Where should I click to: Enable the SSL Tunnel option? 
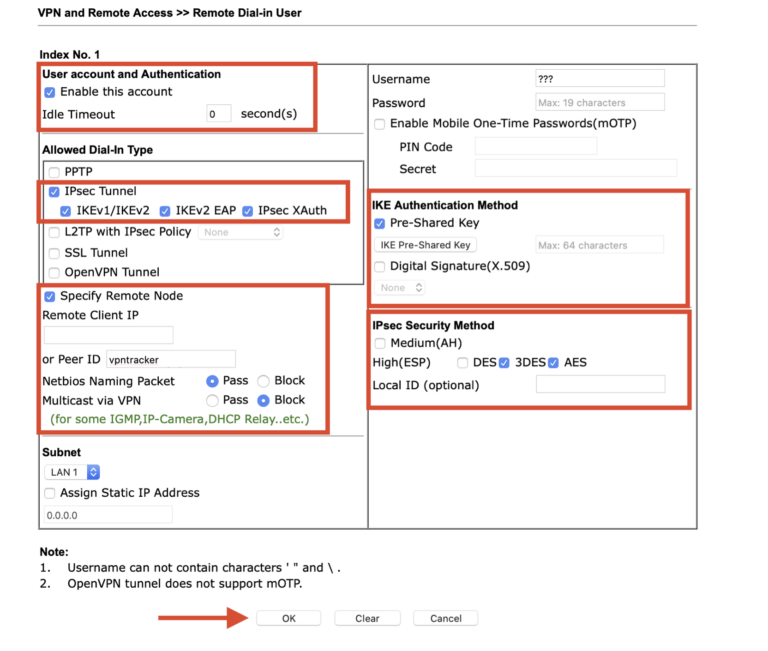[54, 253]
